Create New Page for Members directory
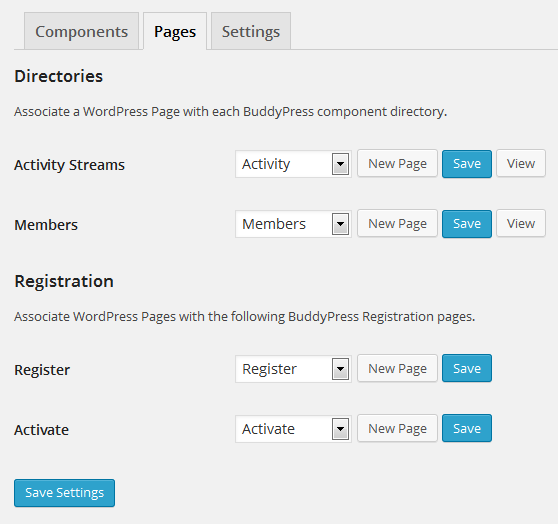558x524 pixels. (x=397, y=224)
